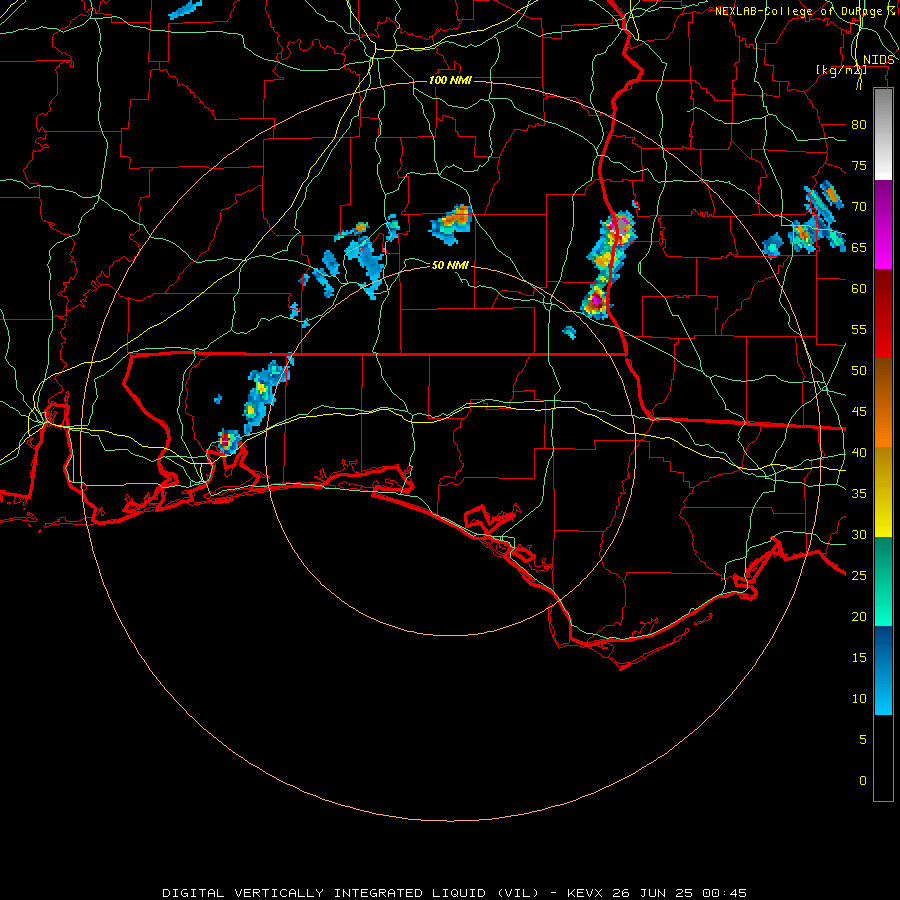This screenshot has height=900, width=900.
Task: Click the legend value 55
Action: pyautogui.click(x=859, y=329)
